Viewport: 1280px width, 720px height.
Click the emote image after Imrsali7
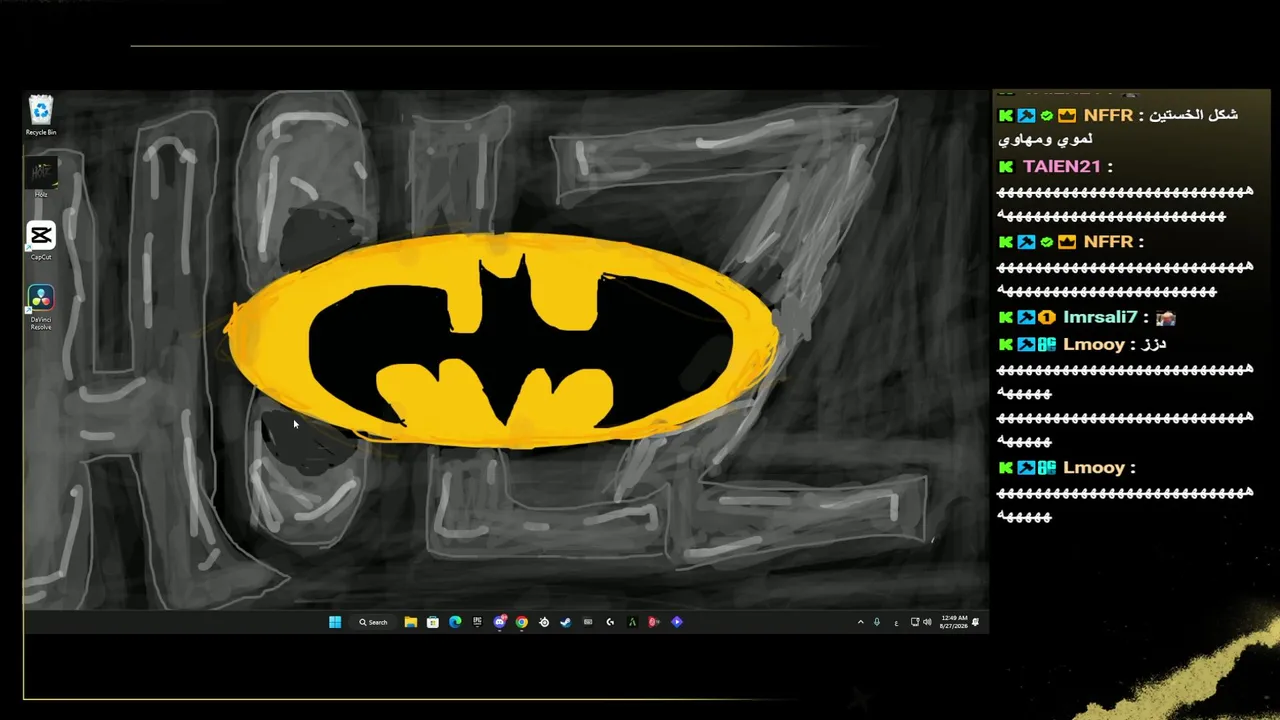[1166, 318]
